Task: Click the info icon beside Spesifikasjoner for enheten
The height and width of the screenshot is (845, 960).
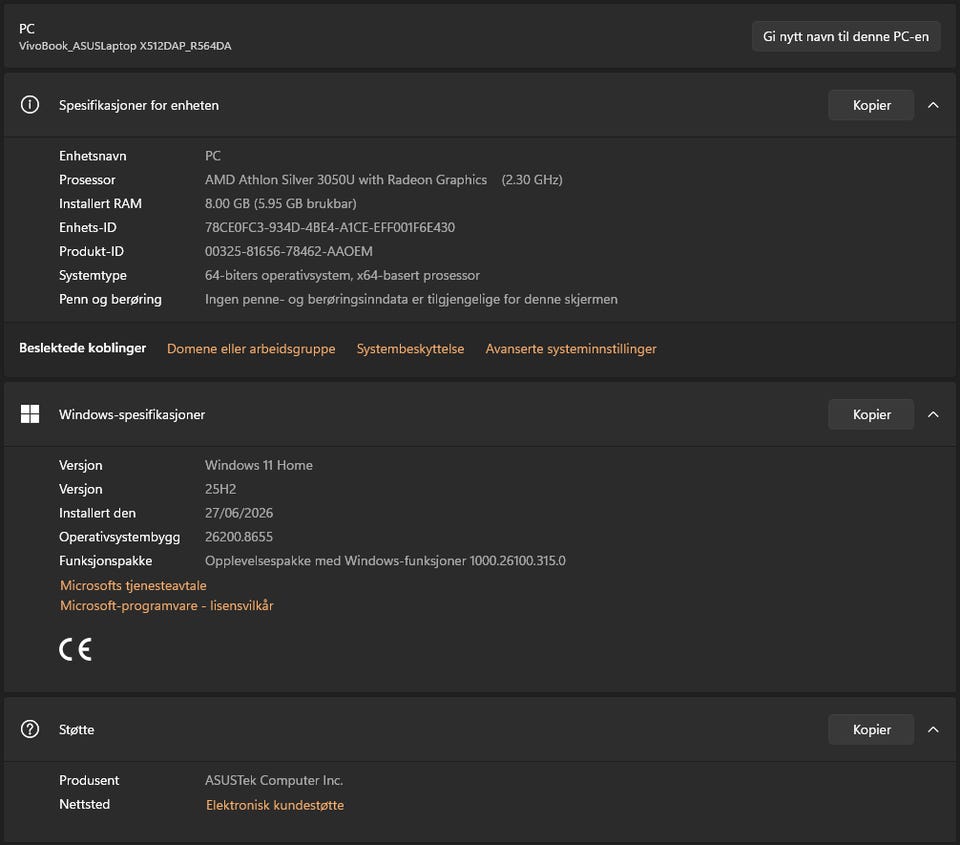Action: click(x=29, y=105)
